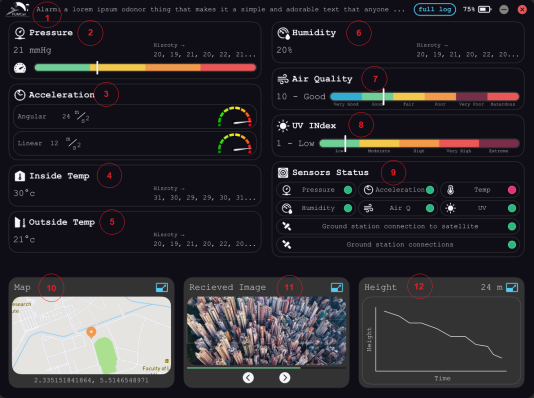Click the 30°c inside temperature reading
This screenshot has height=398, width=534.
pyautogui.click(x=24, y=193)
